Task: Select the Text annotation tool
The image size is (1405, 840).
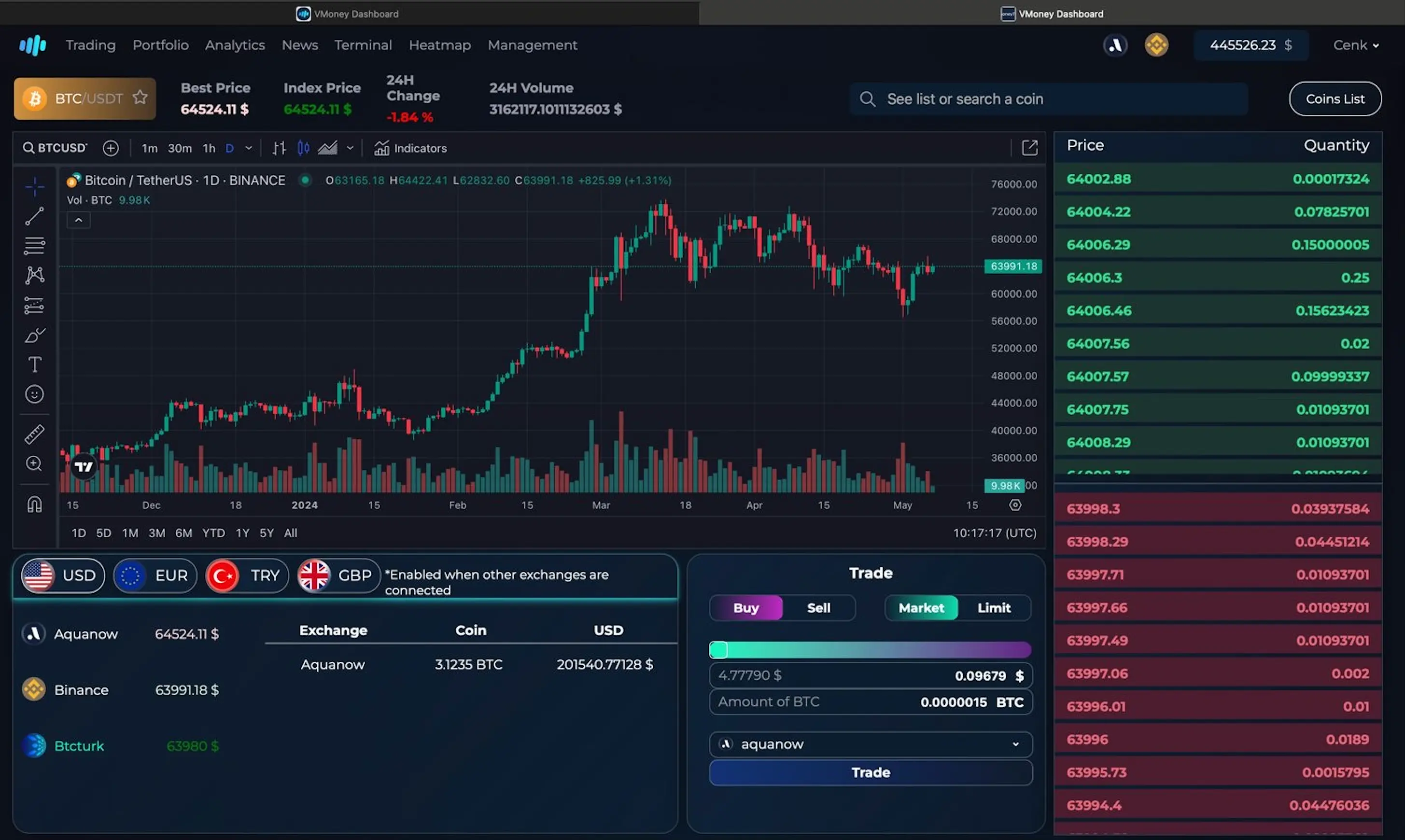Action: 35,364
